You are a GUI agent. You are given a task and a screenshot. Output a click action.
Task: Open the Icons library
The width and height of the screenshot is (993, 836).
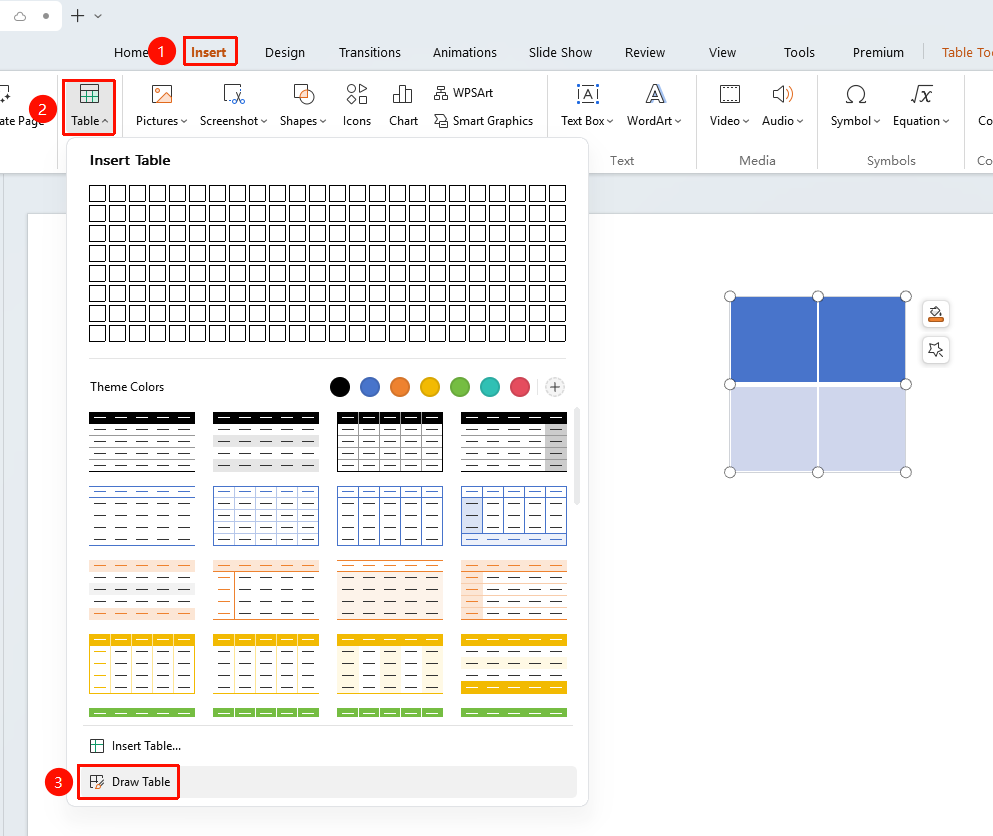pyautogui.click(x=357, y=105)
